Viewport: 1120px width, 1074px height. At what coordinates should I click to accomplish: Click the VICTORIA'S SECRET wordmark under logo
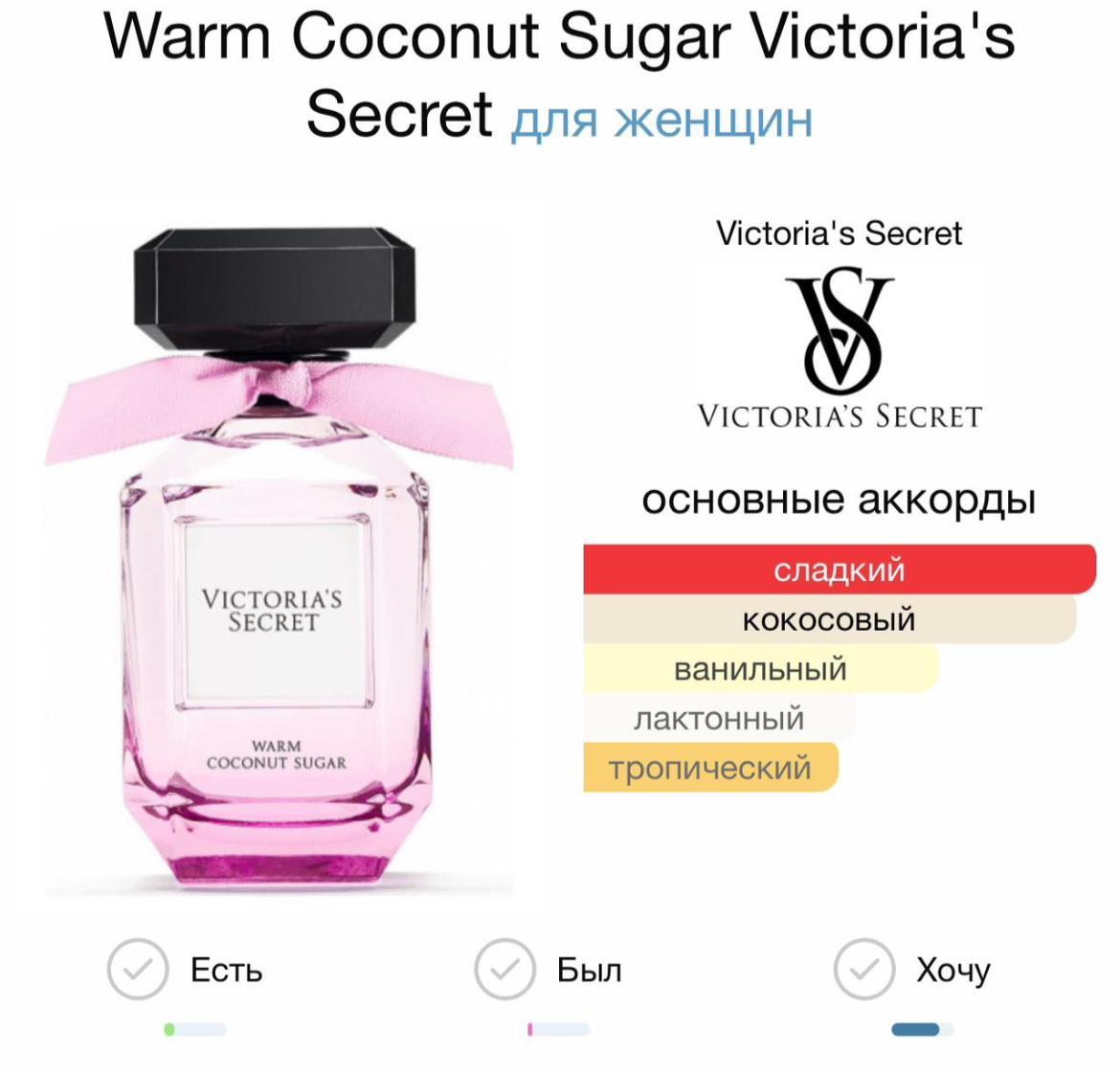point(840,416)
